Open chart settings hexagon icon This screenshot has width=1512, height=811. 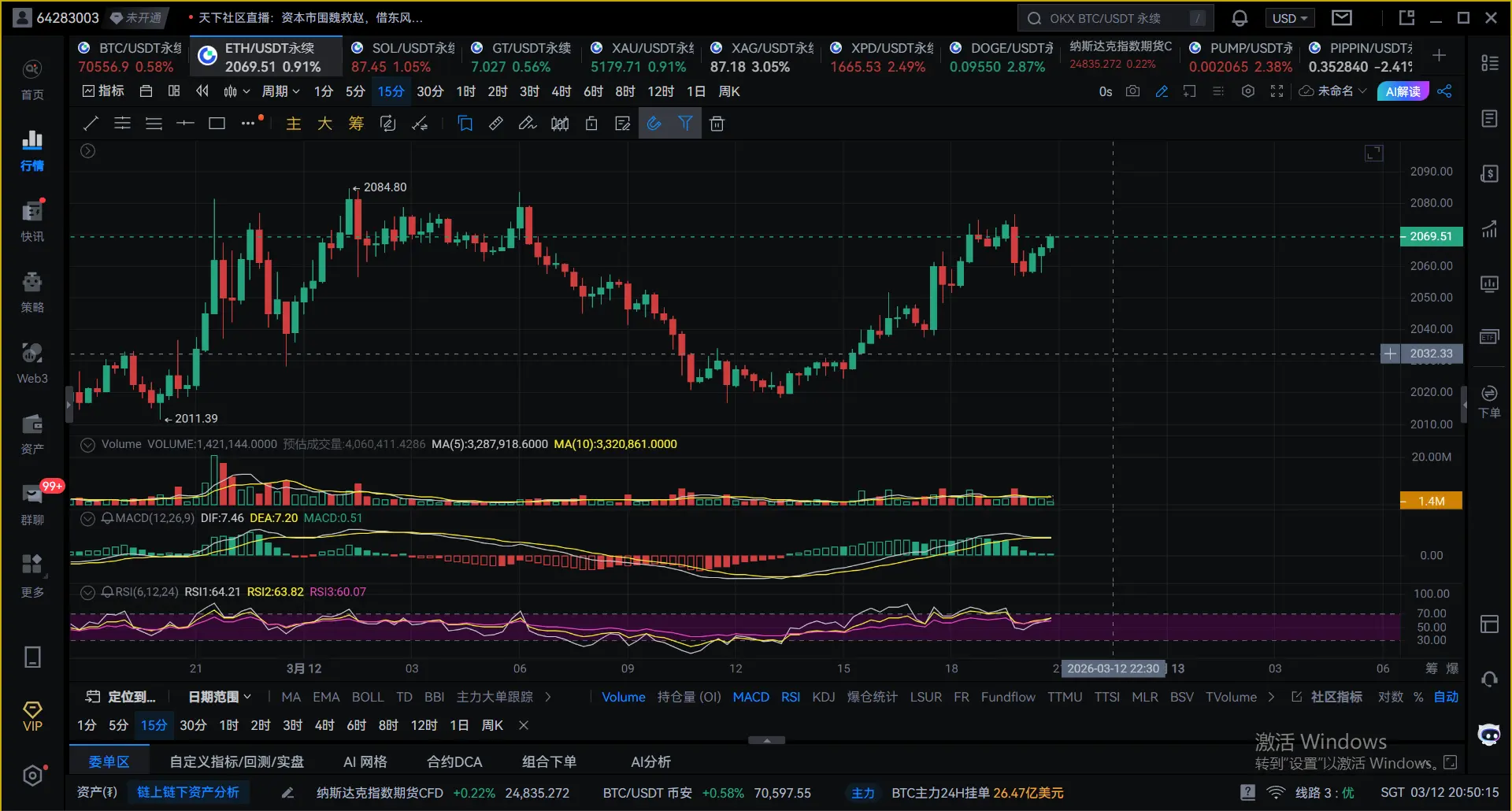(1248, 91)
